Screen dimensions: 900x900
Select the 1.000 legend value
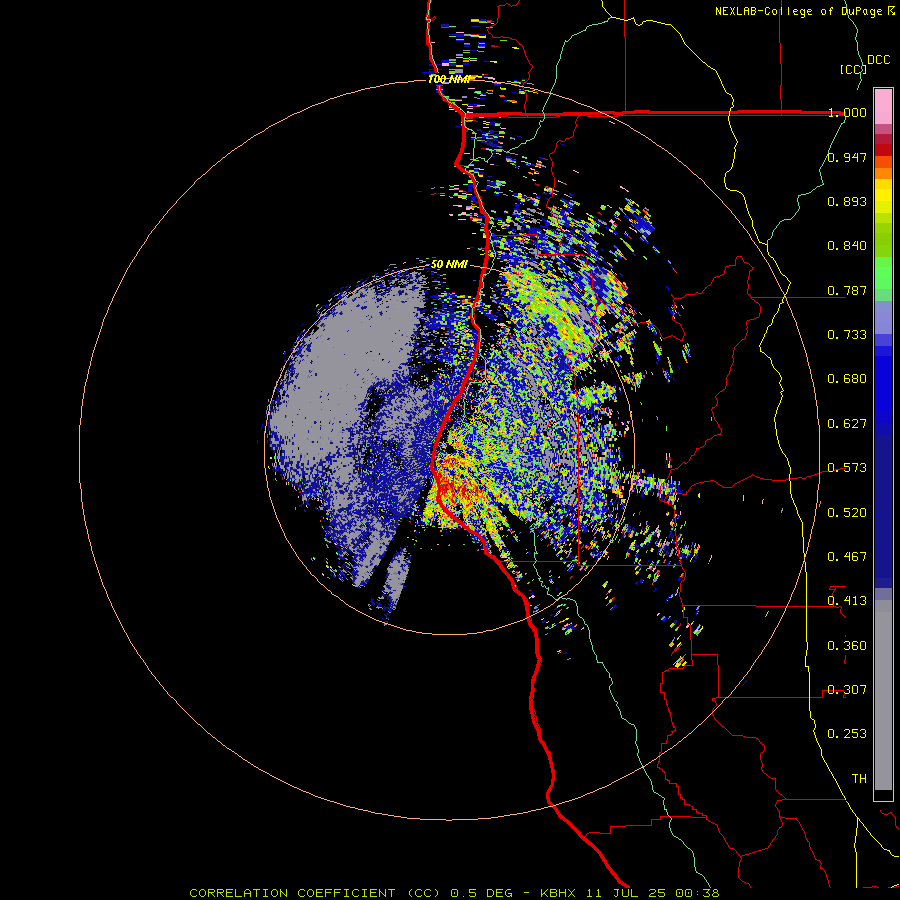(x=847, y=112)
